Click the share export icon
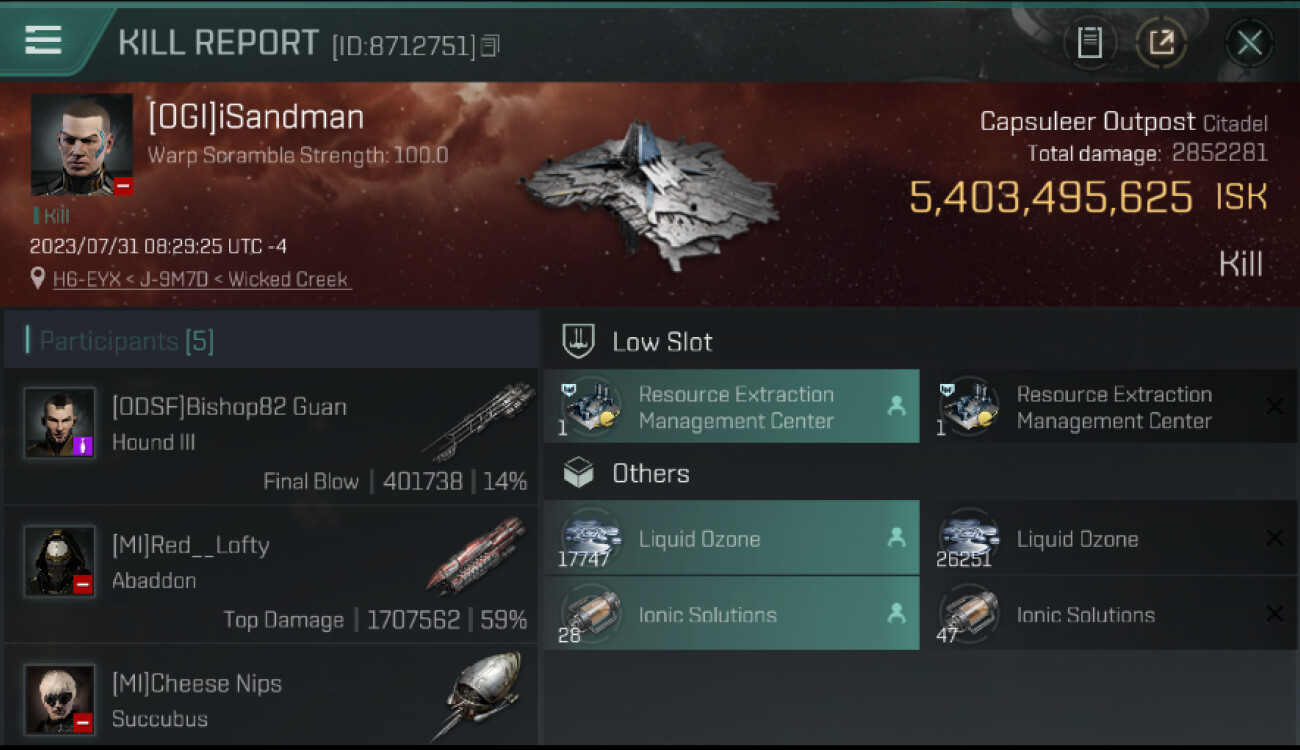The width and height of the screenshot is (1300, 750). coord(1161,42)
